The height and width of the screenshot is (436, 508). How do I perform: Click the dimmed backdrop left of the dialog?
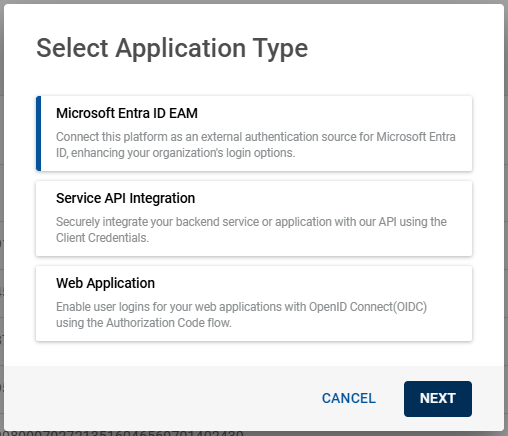click(x=2, y=217)
